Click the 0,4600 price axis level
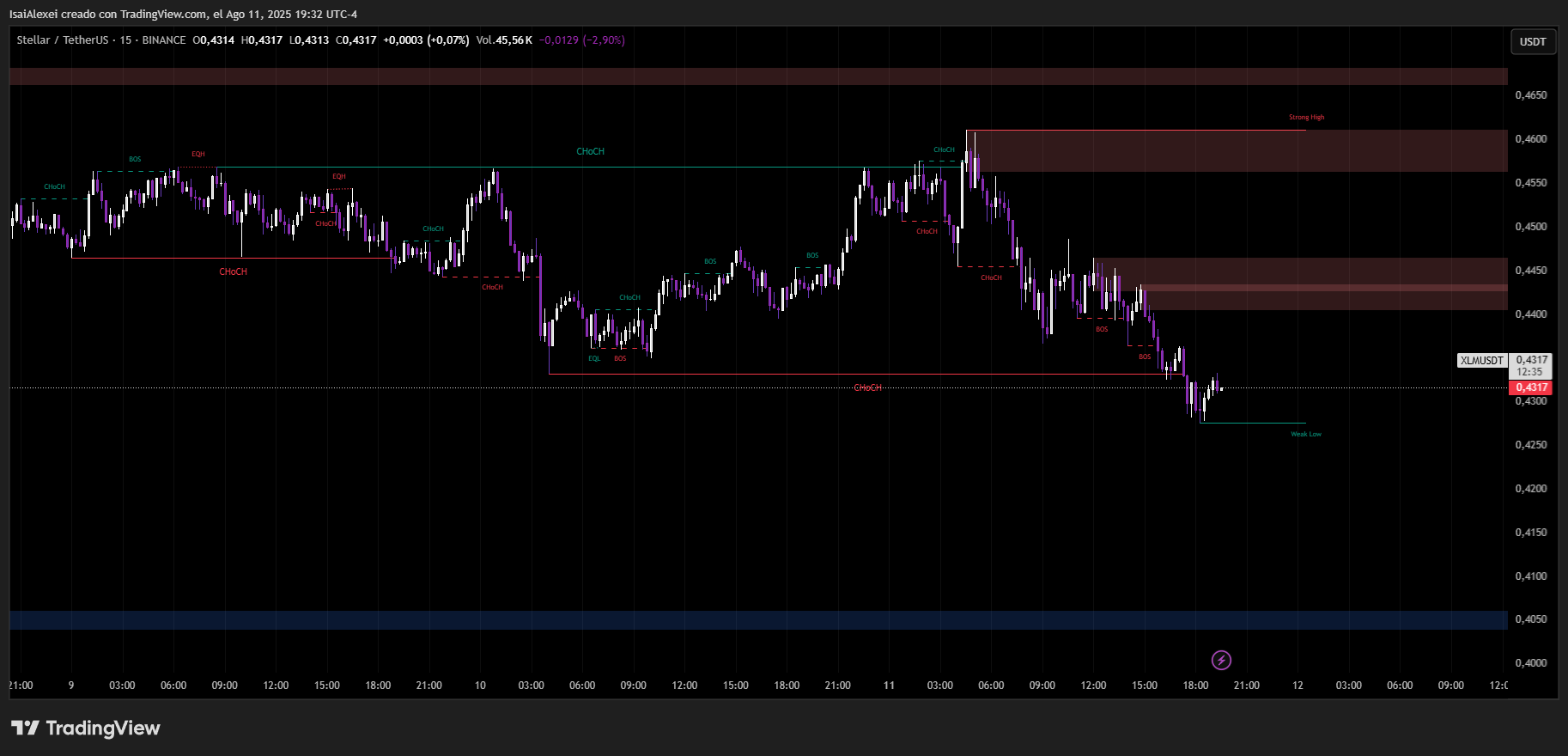Screen dimensions: 1568x756 tap(1531, 139)
